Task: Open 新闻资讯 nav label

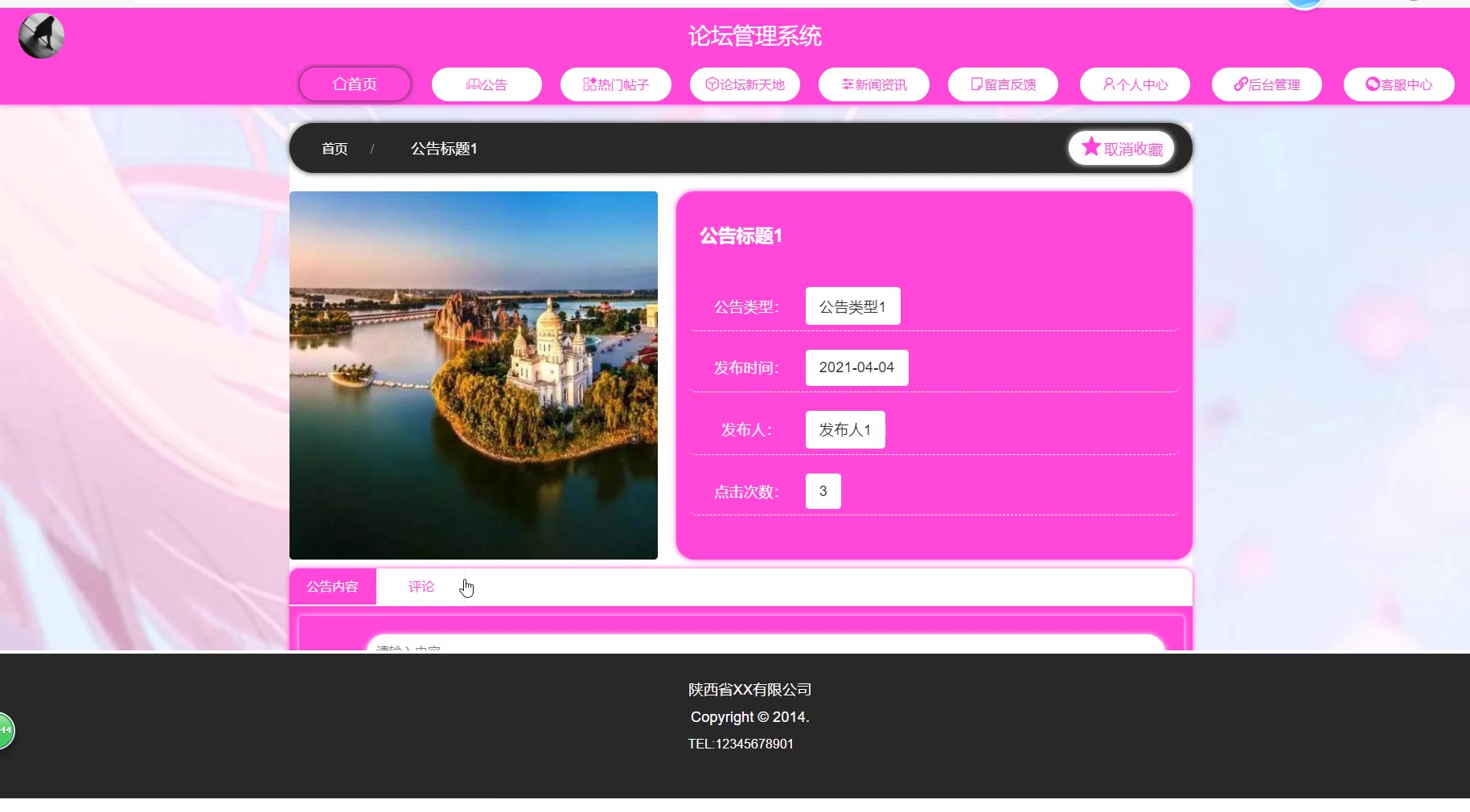Action: coord(881,85)
